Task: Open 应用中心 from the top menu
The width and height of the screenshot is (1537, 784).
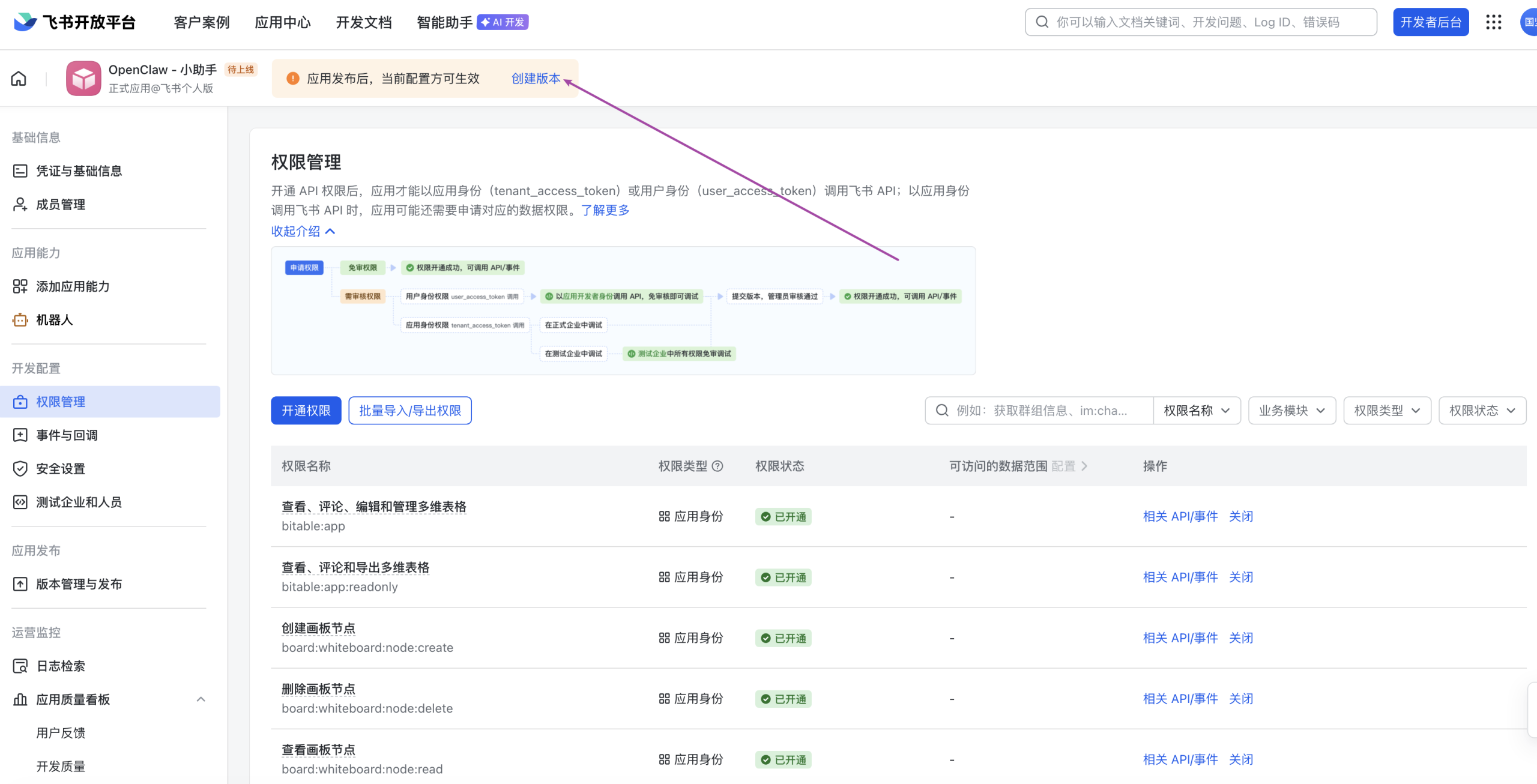Action: (282, 22)
